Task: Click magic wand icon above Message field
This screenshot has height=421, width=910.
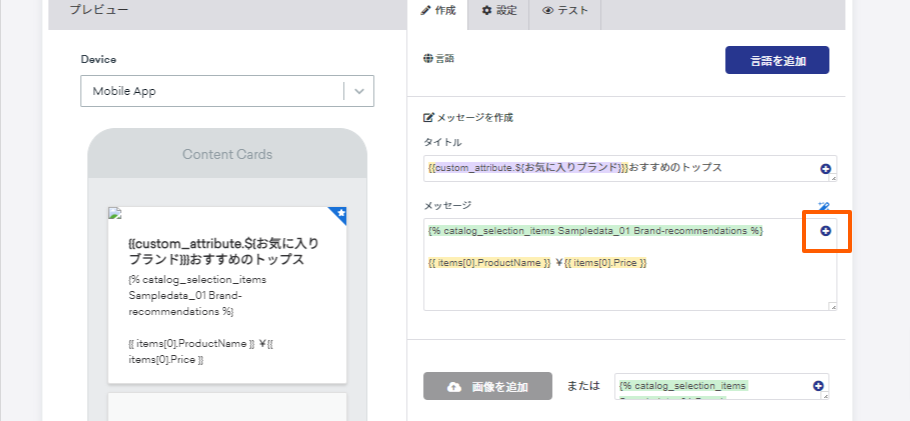Action: click(824, 206)
